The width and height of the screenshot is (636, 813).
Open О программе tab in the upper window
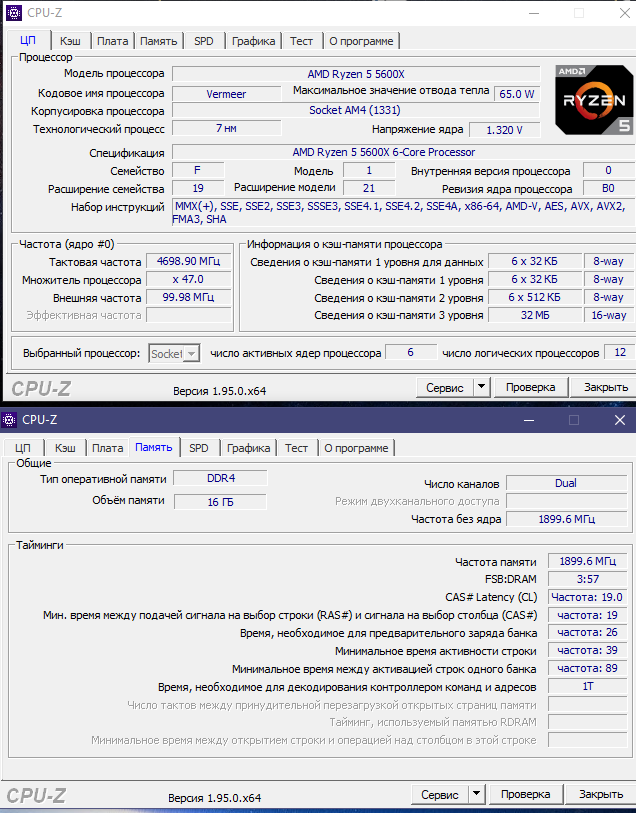tap(361, 41)
